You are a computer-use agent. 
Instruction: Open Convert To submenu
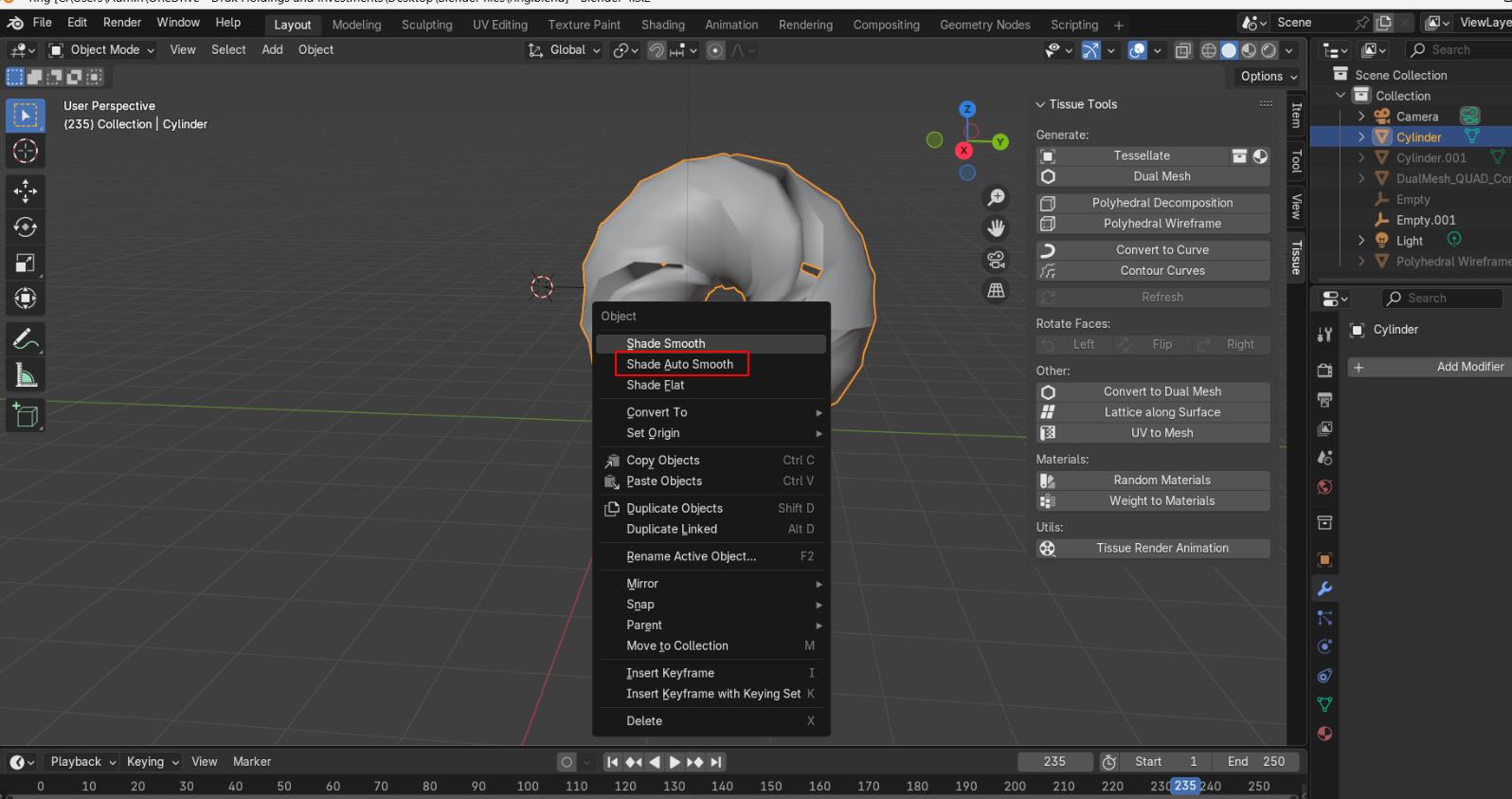(711, 412)
